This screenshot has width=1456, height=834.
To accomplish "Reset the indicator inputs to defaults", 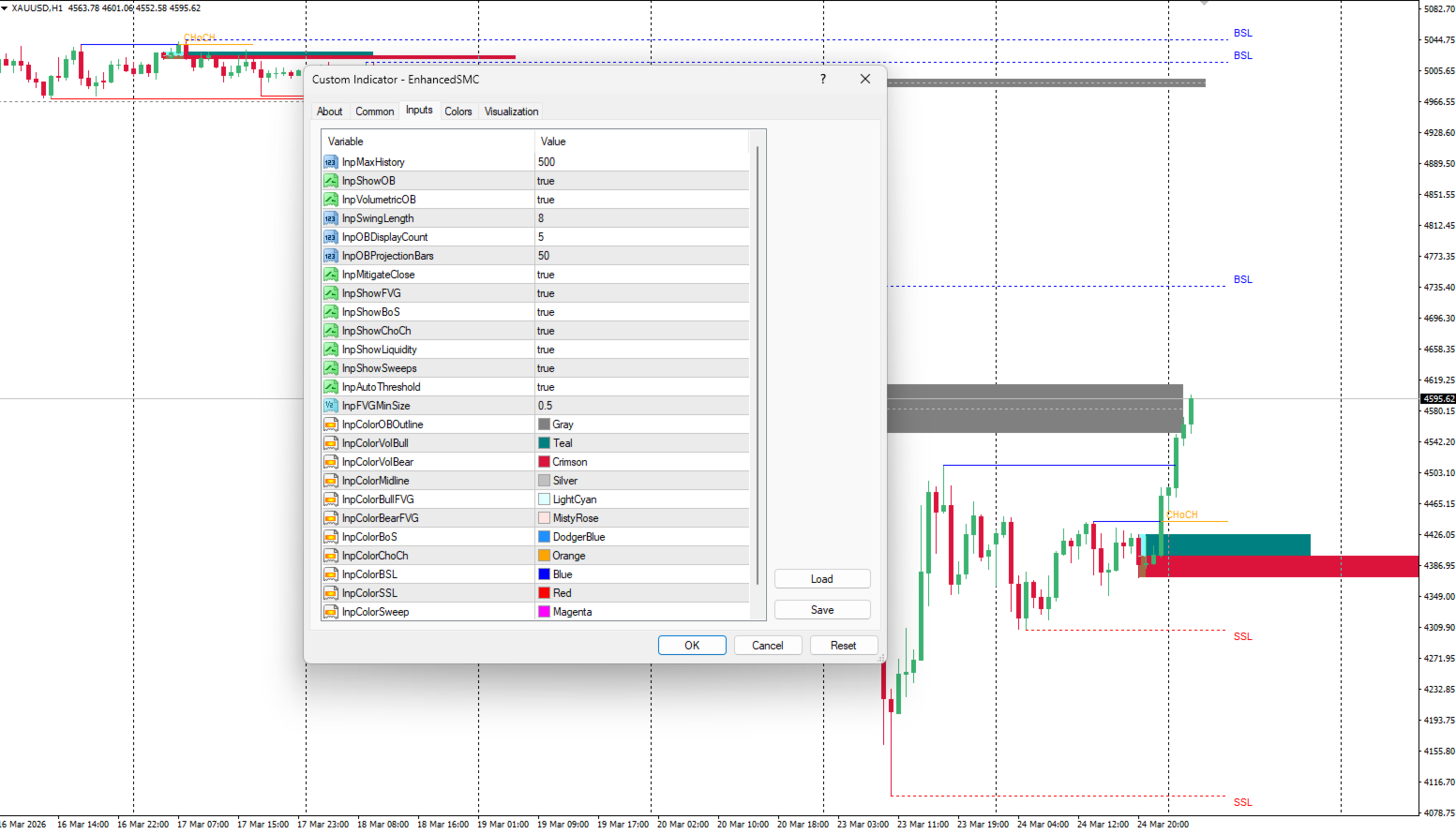I will pos(843,646).
